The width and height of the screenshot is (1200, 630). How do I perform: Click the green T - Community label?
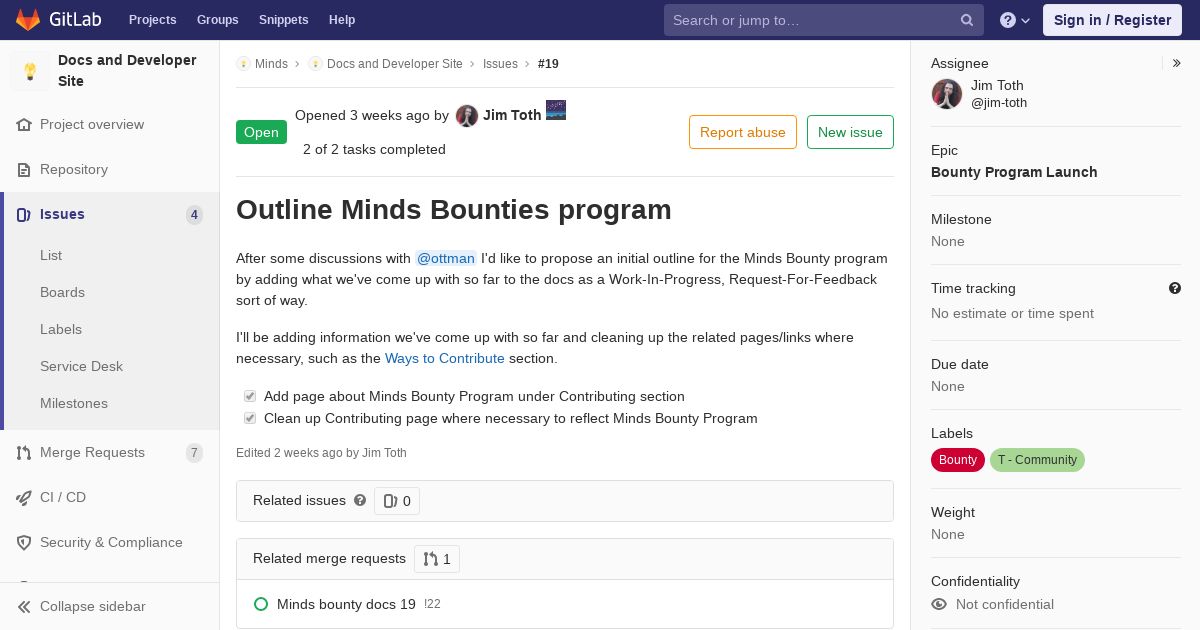(x=1037, y=460)
